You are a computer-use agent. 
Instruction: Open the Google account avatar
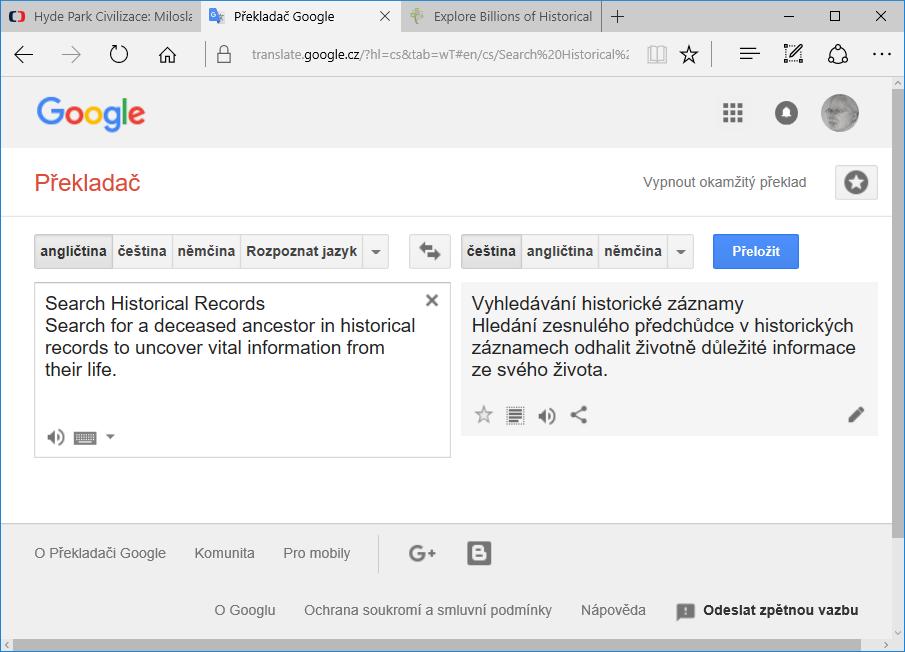(840, 113)
